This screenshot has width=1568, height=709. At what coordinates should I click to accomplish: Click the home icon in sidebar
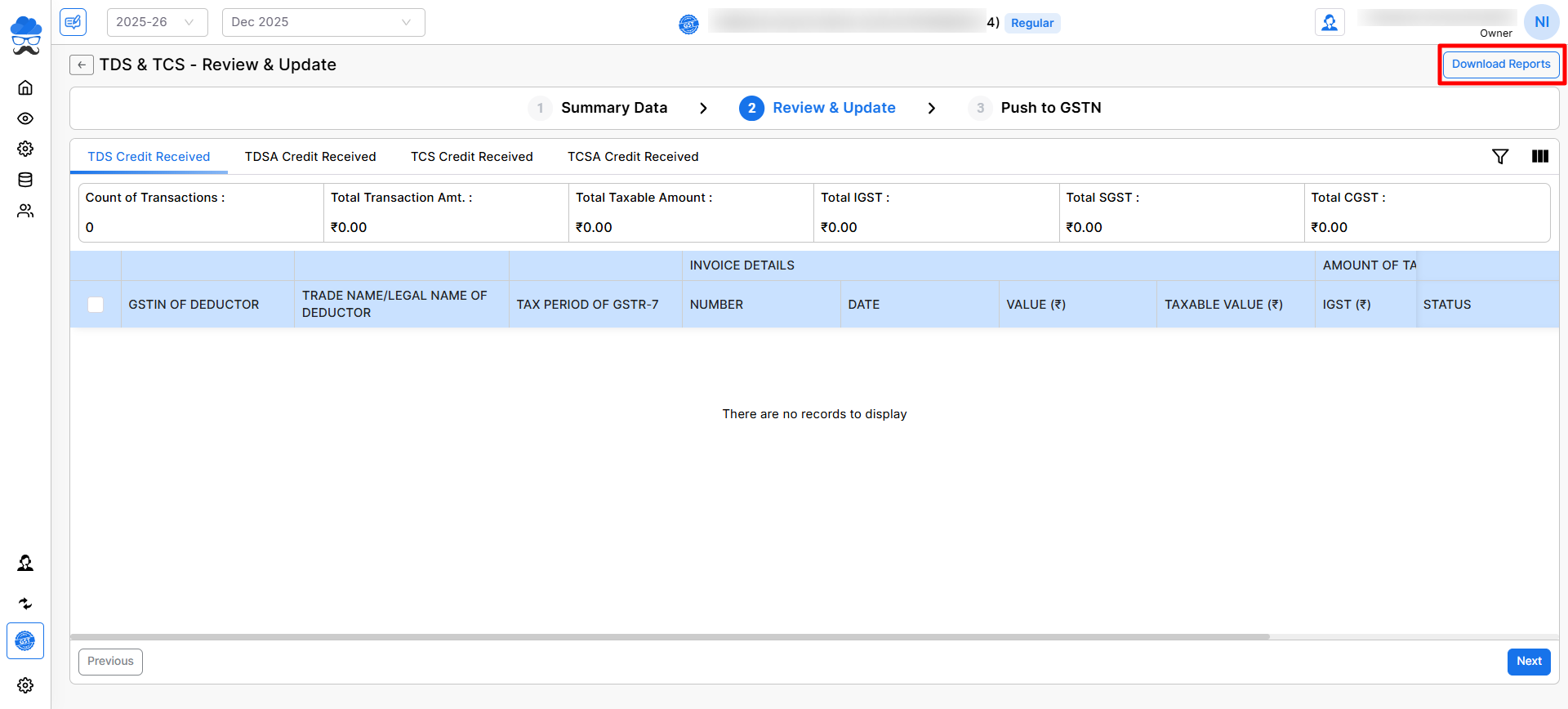25,87
